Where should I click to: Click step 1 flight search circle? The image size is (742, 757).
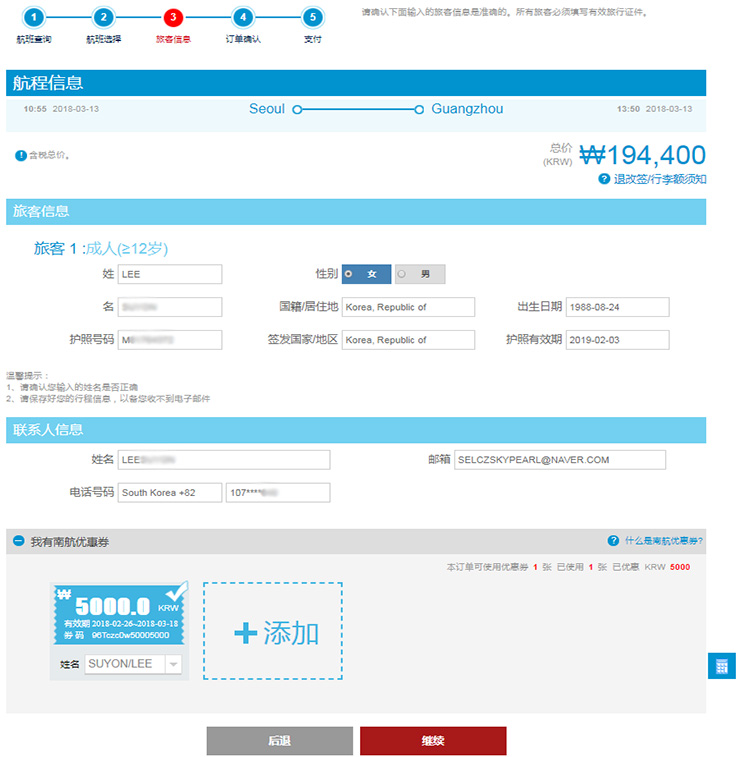(x=34, y=17)
